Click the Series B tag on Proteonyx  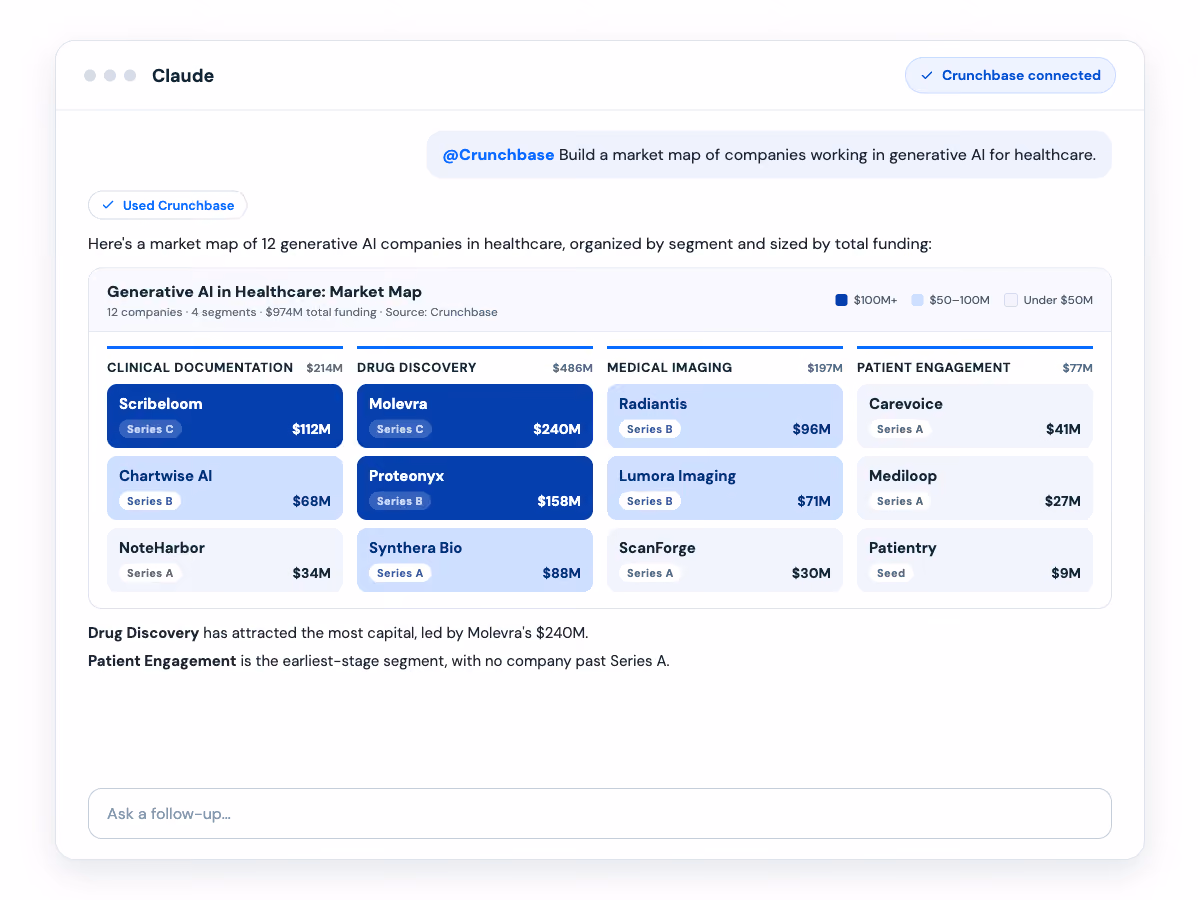pyautogui.click(x=400, y=501)
